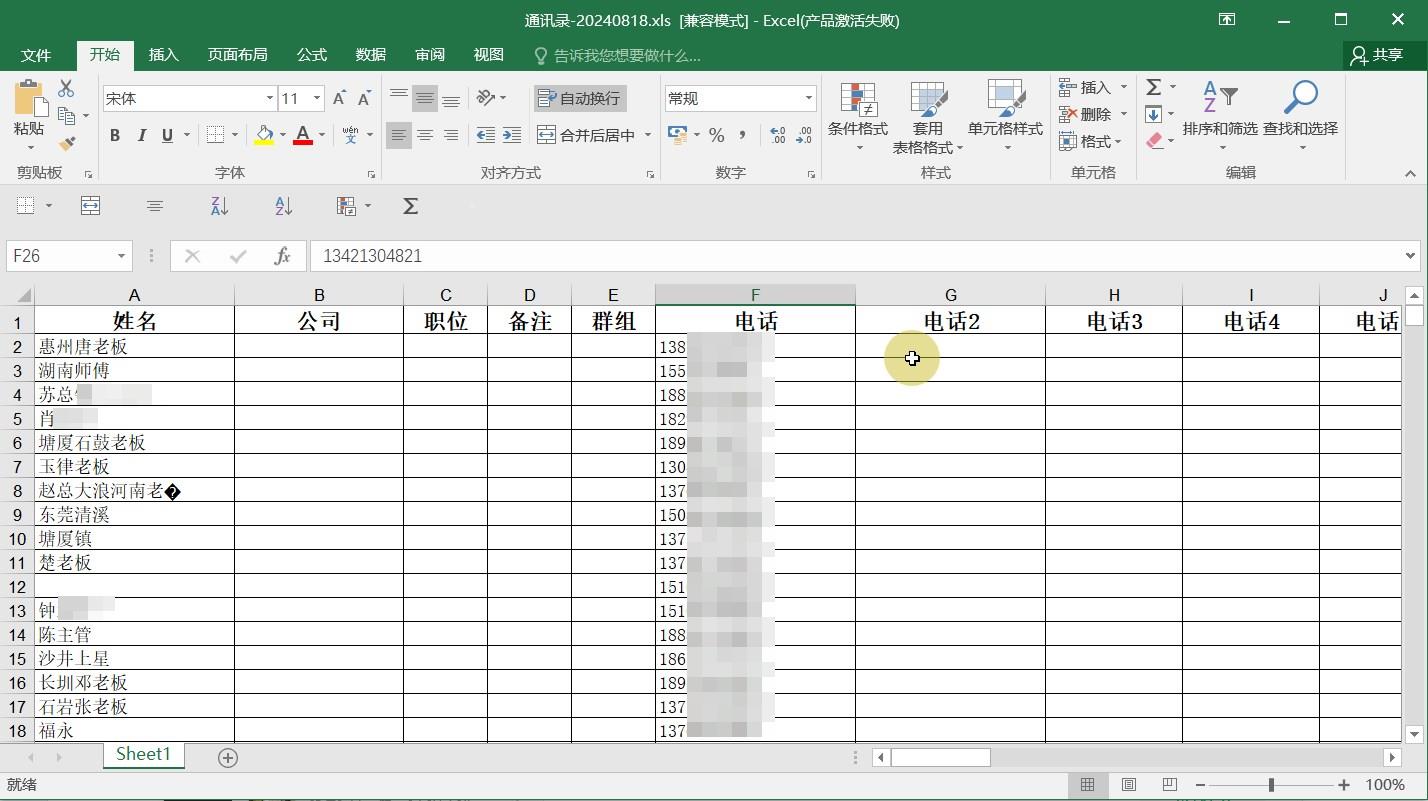Click the Wen phonetic guide icon
This screenshot has height=801, width=1428.
[x=350, y=135]
